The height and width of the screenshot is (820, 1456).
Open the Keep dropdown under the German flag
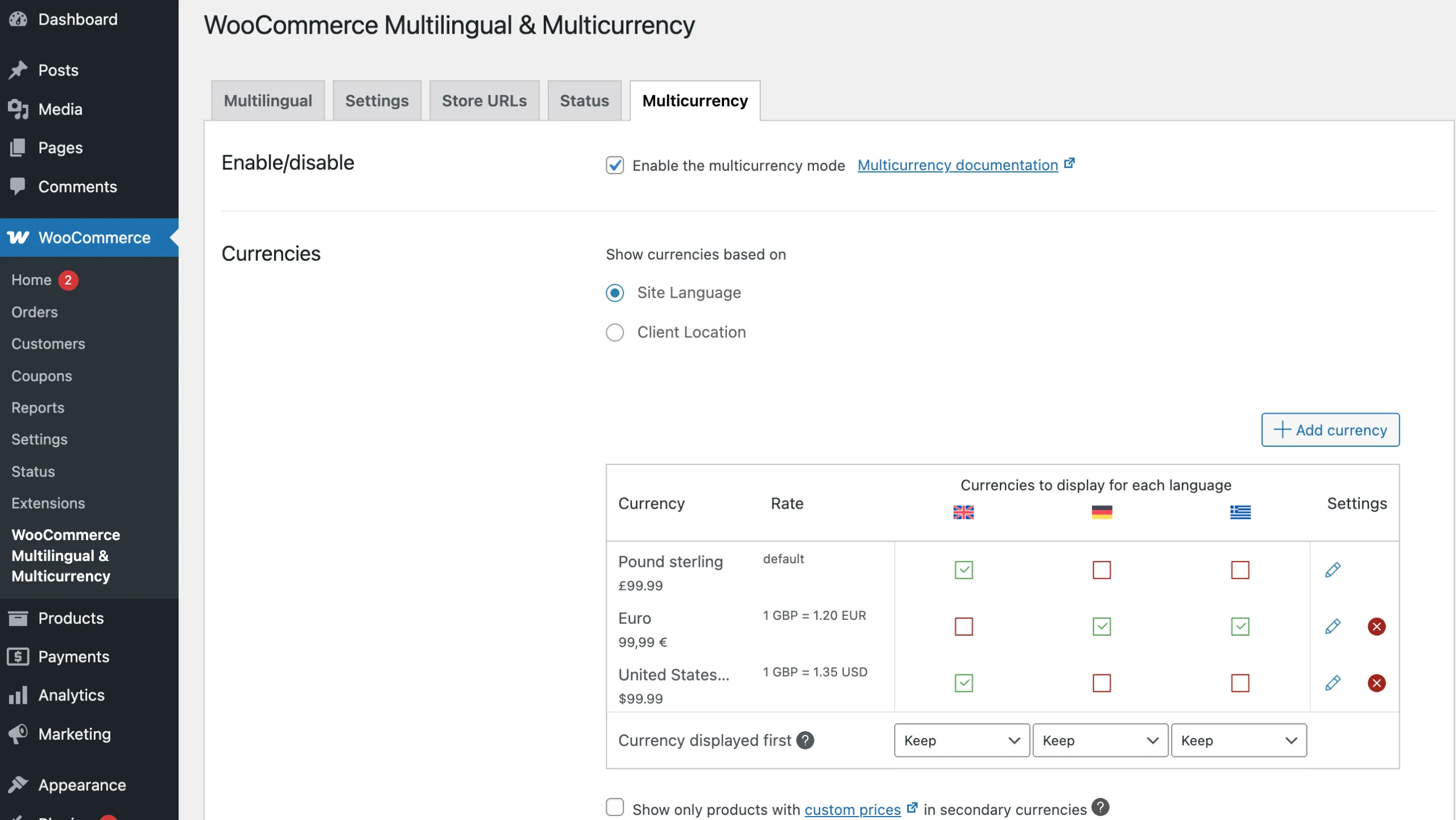click(1099, 740)
